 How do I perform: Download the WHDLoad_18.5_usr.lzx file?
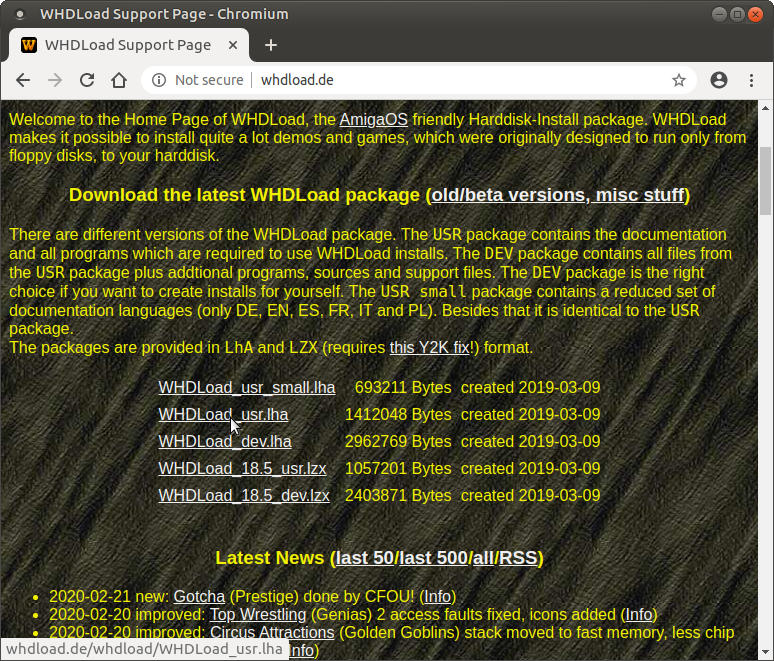(x=243, y=469)
